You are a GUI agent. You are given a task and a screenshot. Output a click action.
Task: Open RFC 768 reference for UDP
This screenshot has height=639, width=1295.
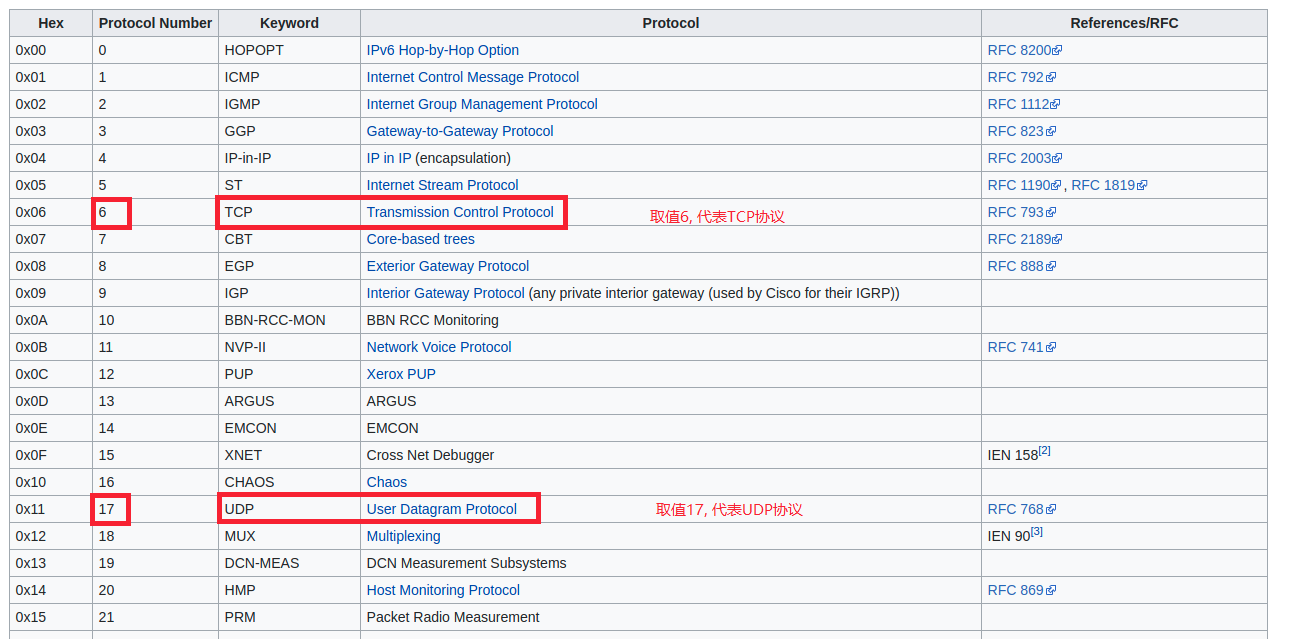tap(1021, 509)
